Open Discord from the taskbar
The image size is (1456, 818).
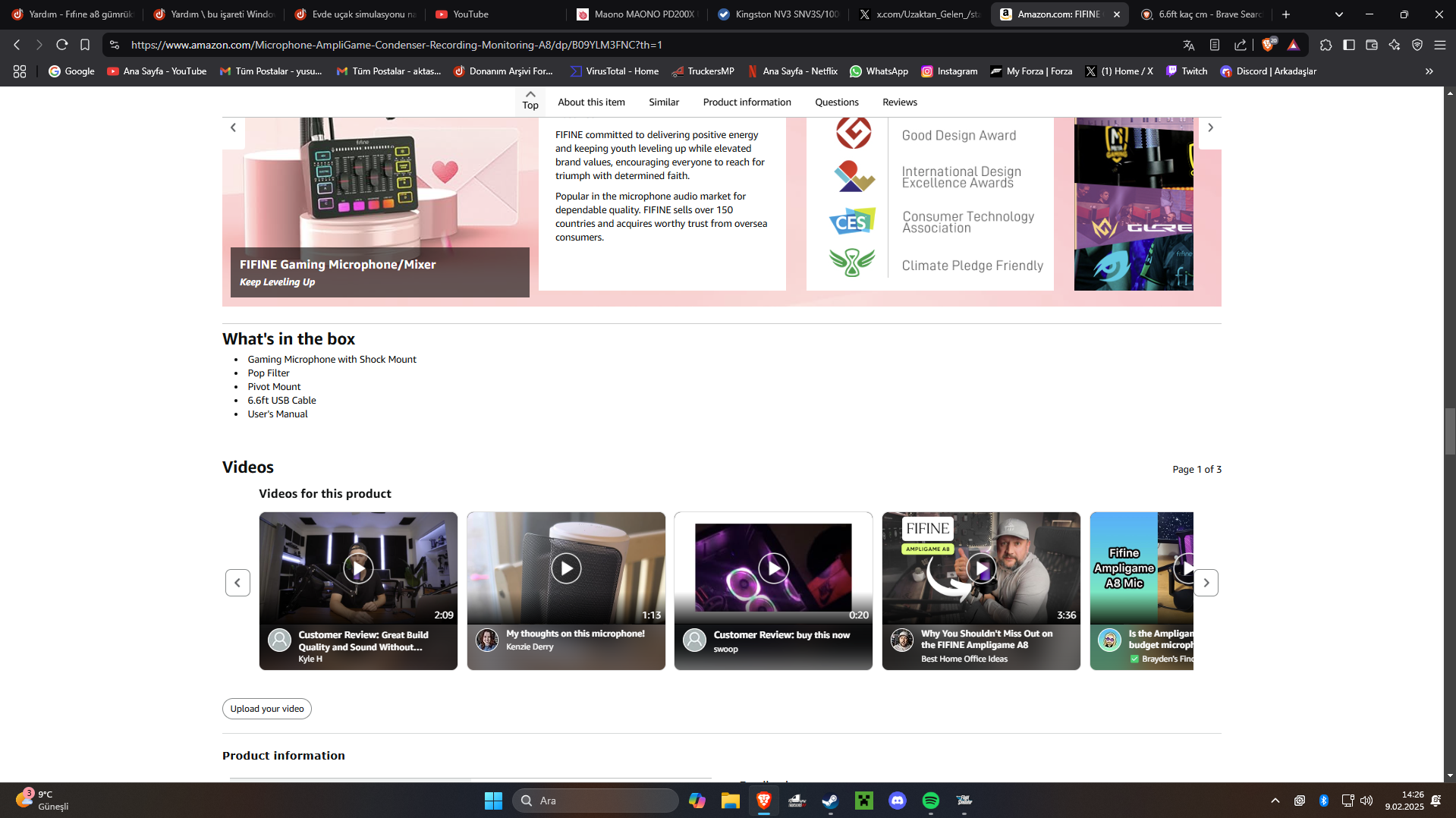click(898, 801)
